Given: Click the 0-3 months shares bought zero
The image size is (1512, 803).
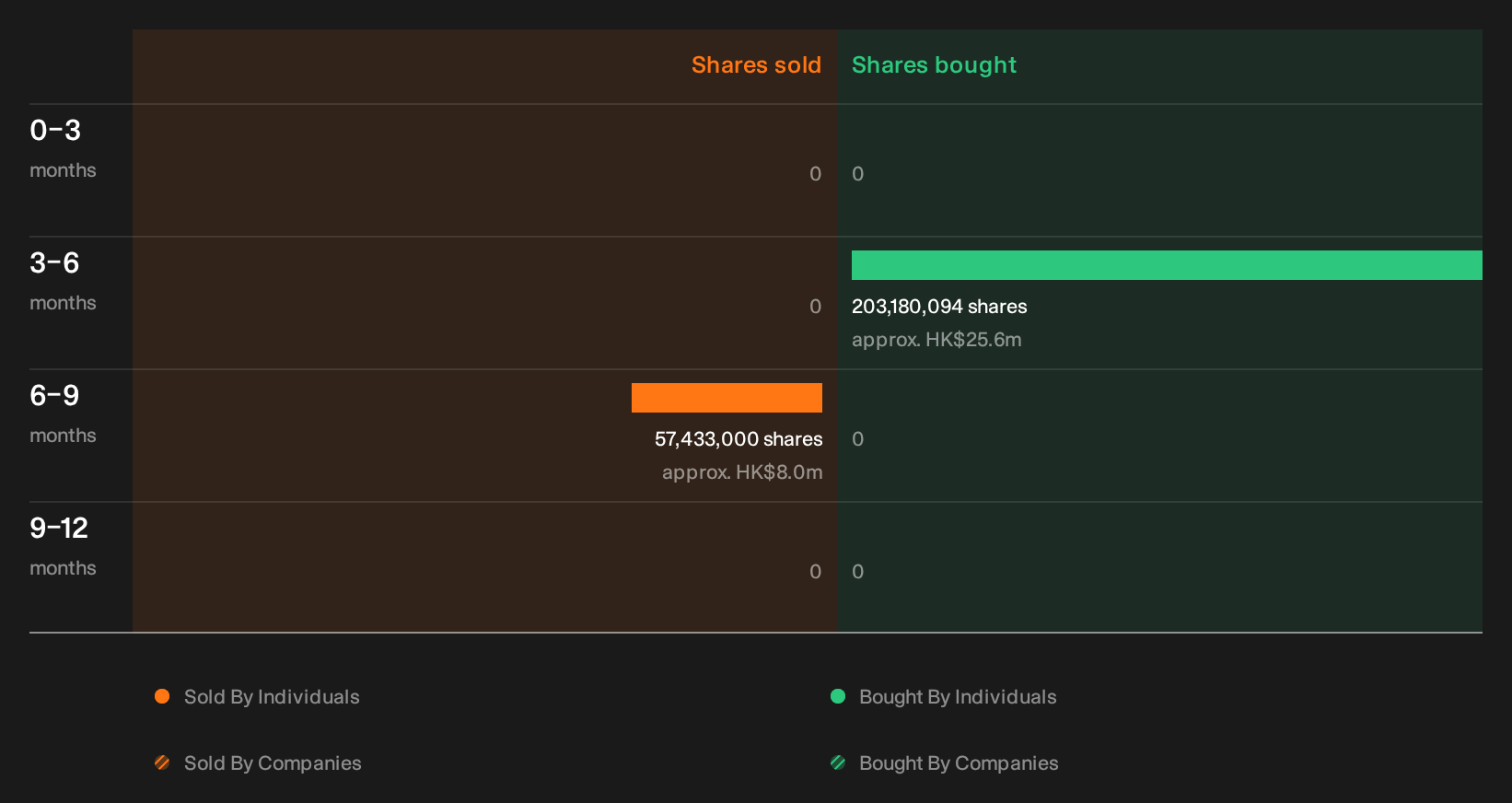Looking at the screenshot, I should pos(857,174).
